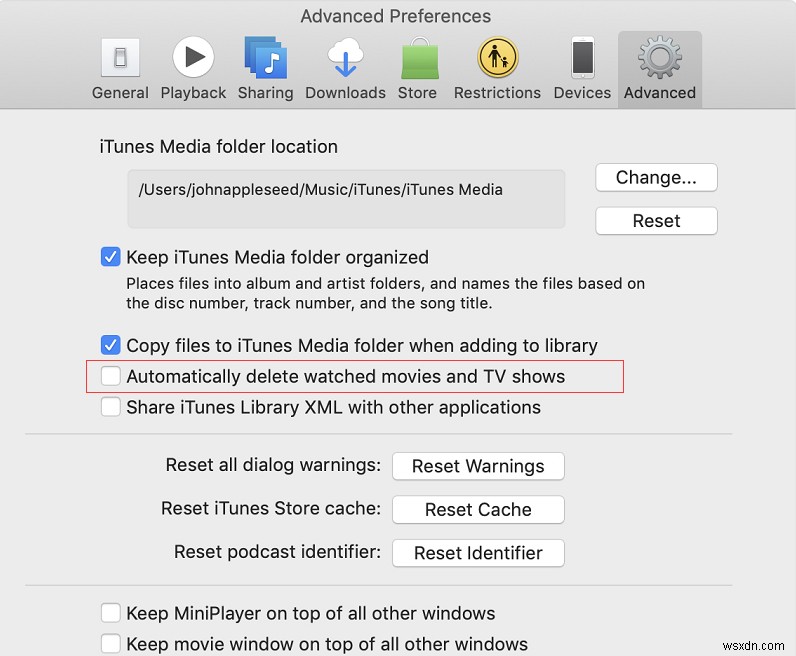The height and width of the screenshot is (656, 796).
Task: Uncheck Copy files to iTunes Media folder
Action: coord(110,345)
